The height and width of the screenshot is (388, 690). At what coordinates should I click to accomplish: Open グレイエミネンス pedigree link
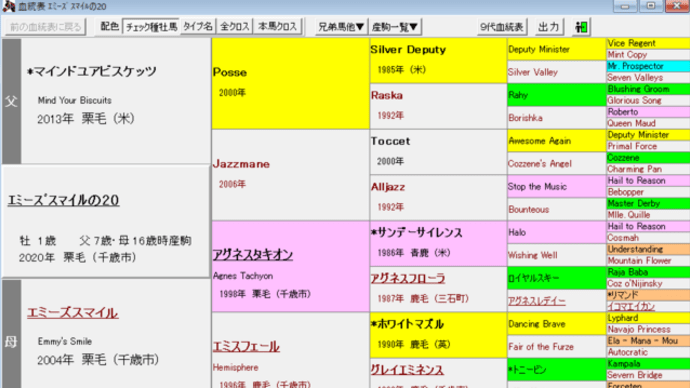click(x=407, y=370)
